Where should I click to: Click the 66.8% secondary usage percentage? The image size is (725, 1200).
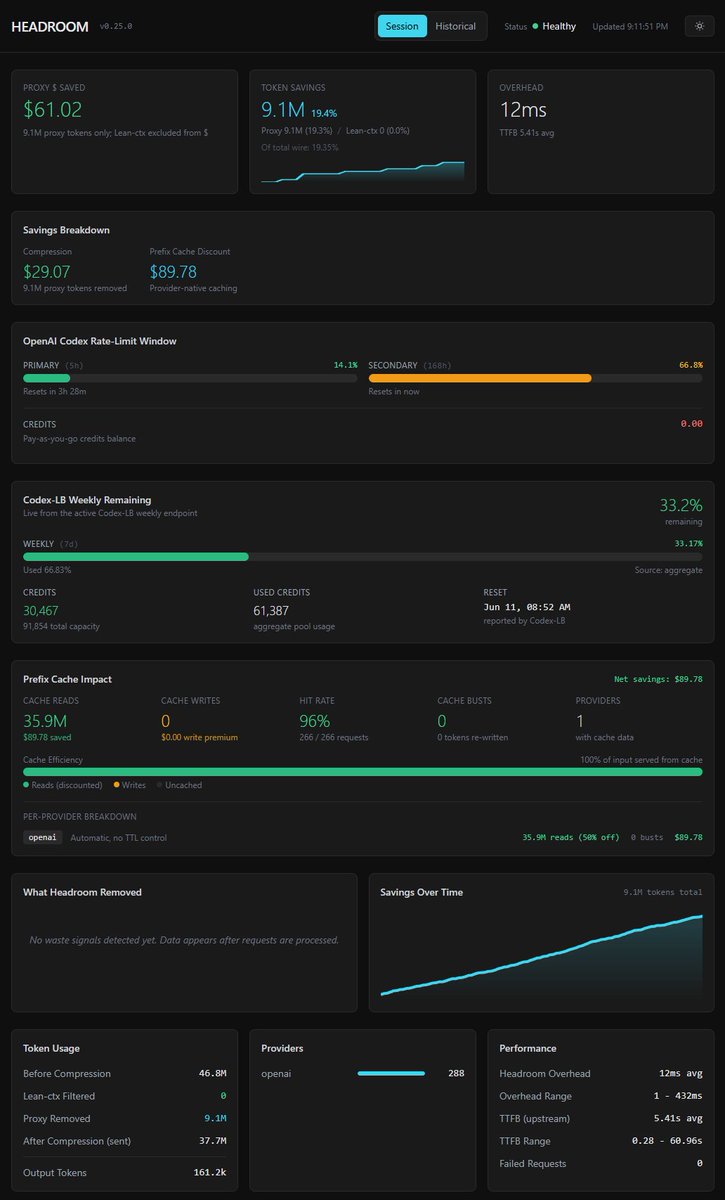click(691, 365)
